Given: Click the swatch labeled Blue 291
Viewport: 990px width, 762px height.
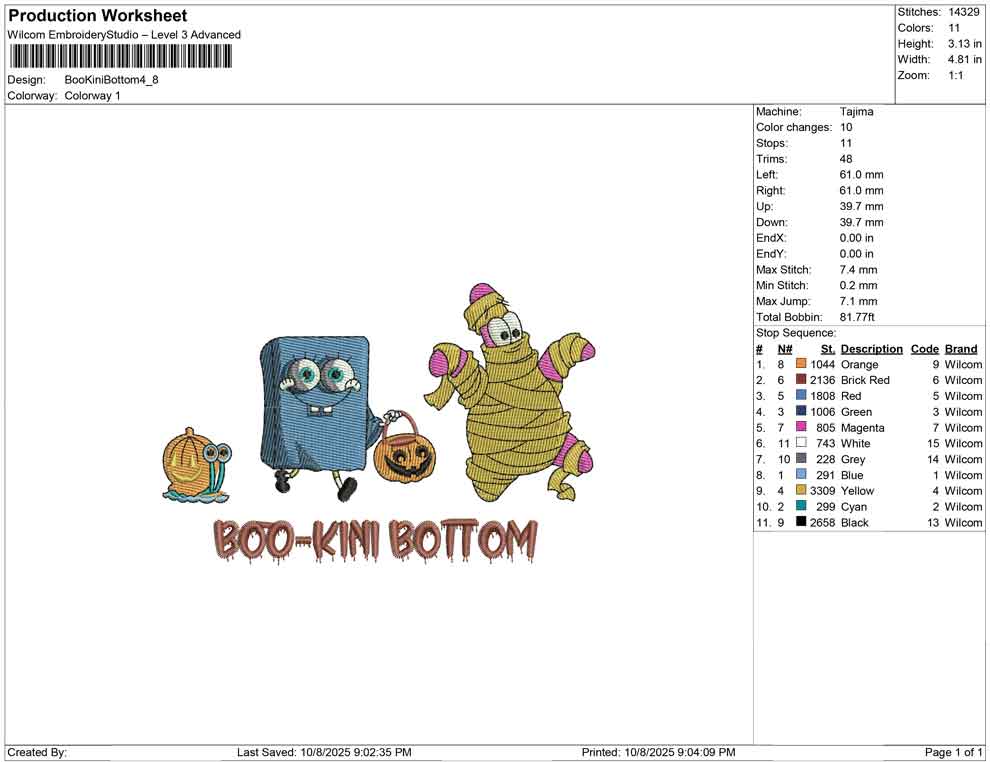Looking at the screenshot, I should [801, 474].
